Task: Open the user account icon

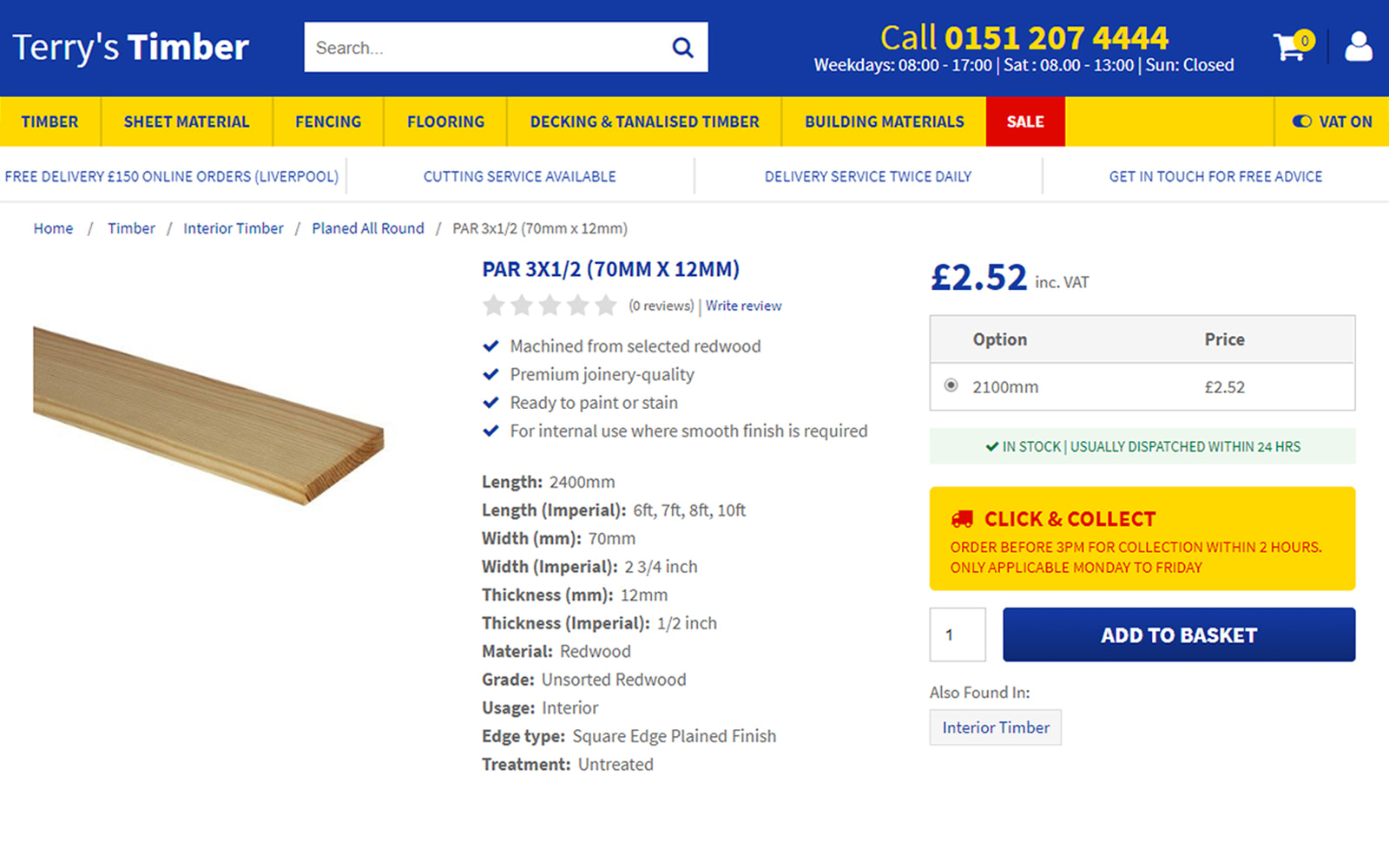Action: tap(1359, 46)
